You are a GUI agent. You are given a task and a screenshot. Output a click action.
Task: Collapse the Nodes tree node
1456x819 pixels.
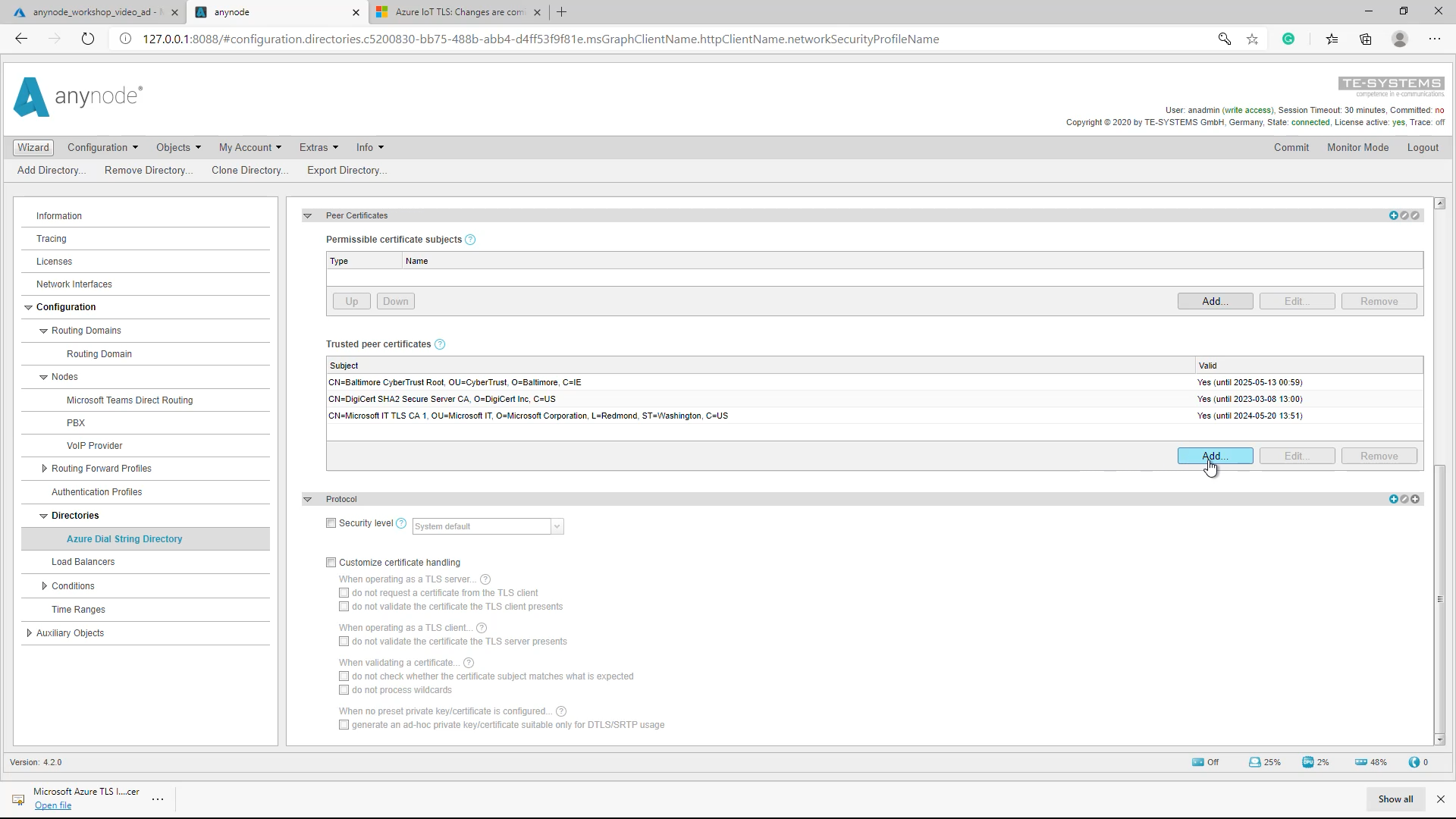43,378
